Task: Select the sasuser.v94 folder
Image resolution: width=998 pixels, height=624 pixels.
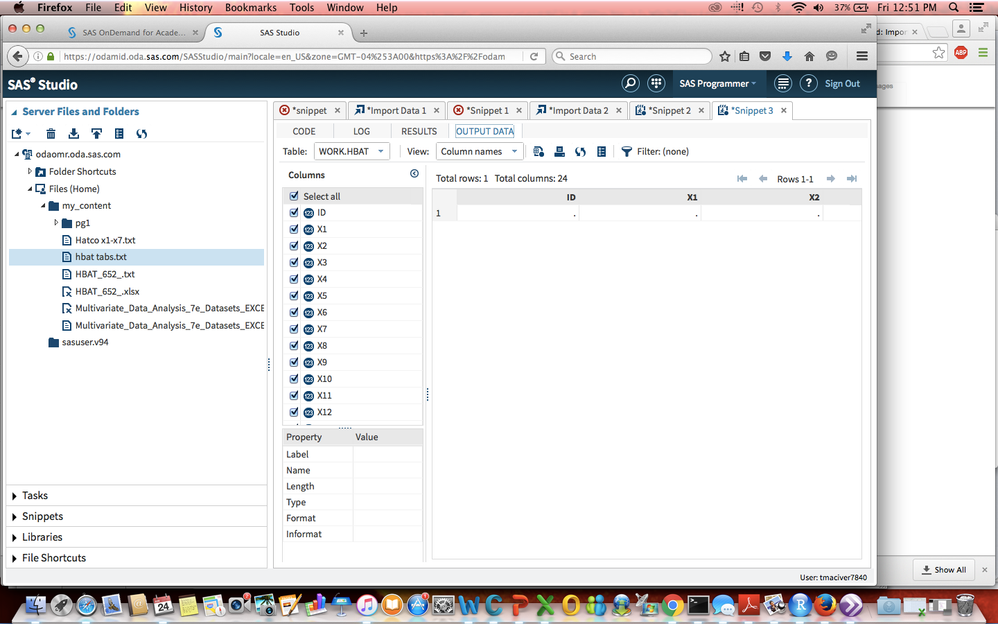Action: click(85, 342)
